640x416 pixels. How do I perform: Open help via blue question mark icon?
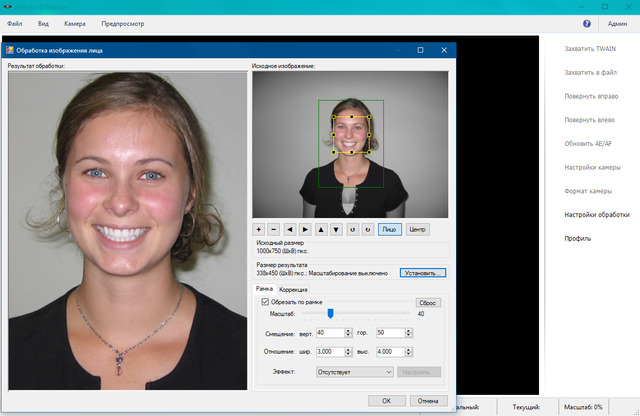point(587,24)
